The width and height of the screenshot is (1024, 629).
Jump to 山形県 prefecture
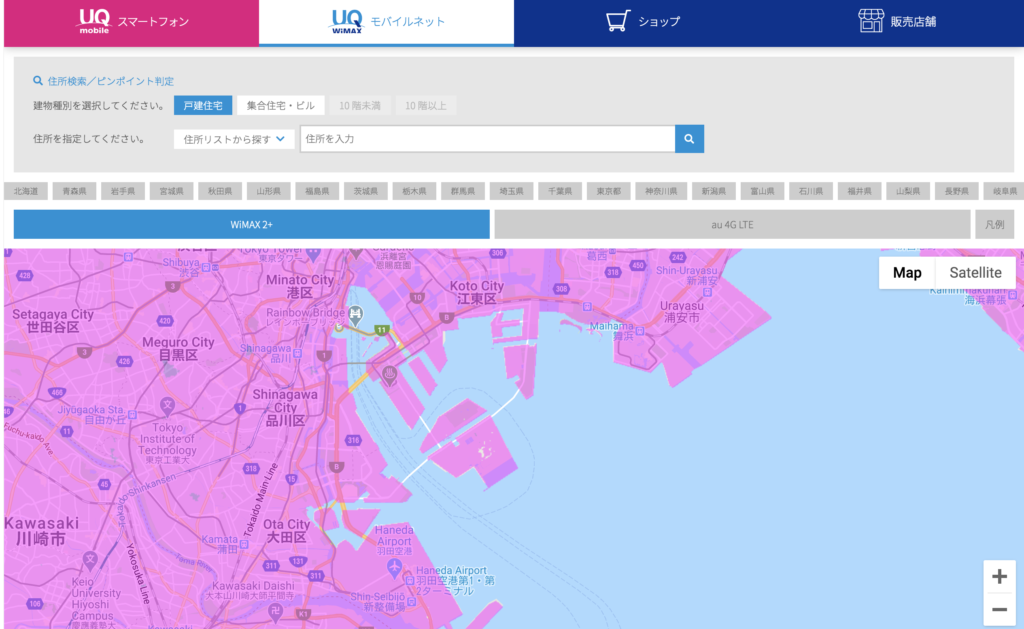(268, 191)
